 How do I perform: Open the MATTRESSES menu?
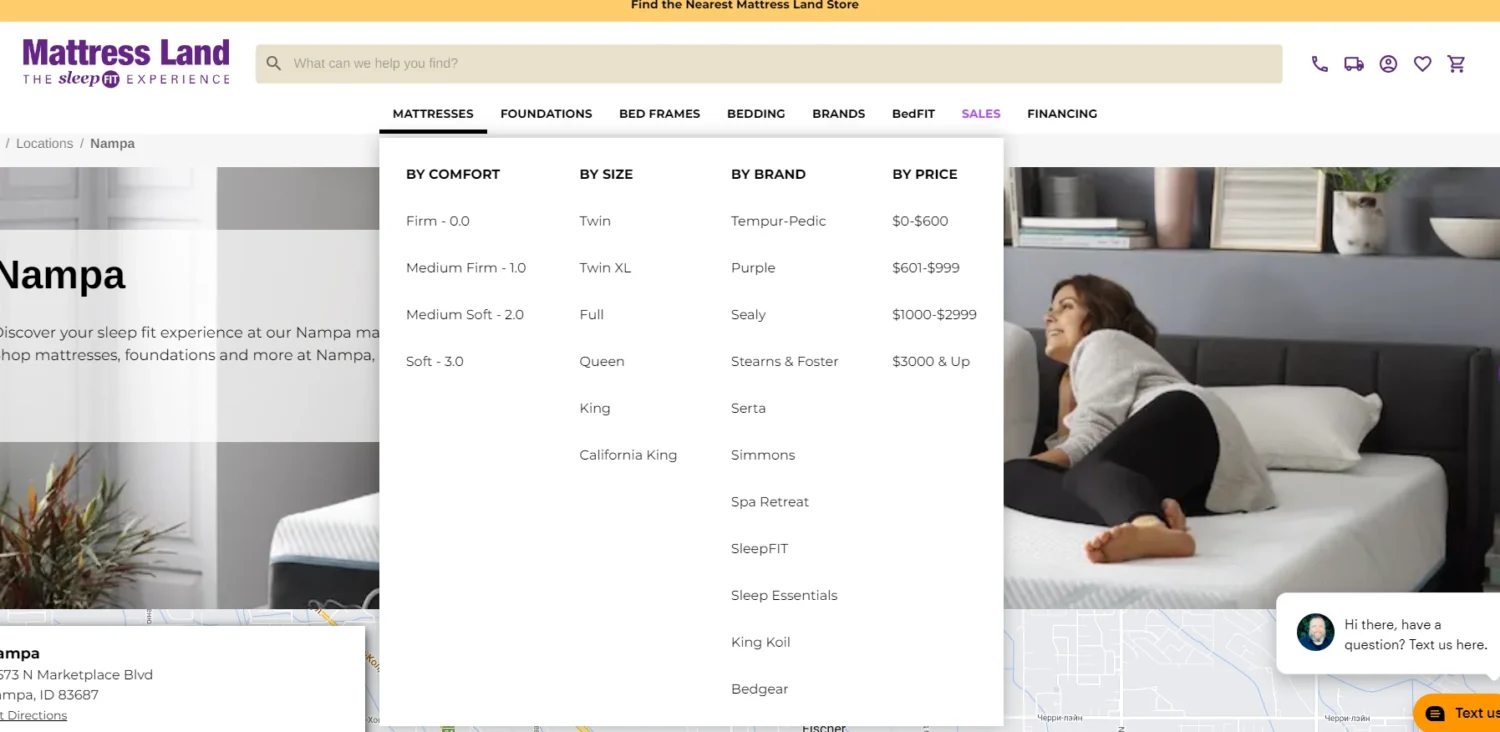pos(433,114)
